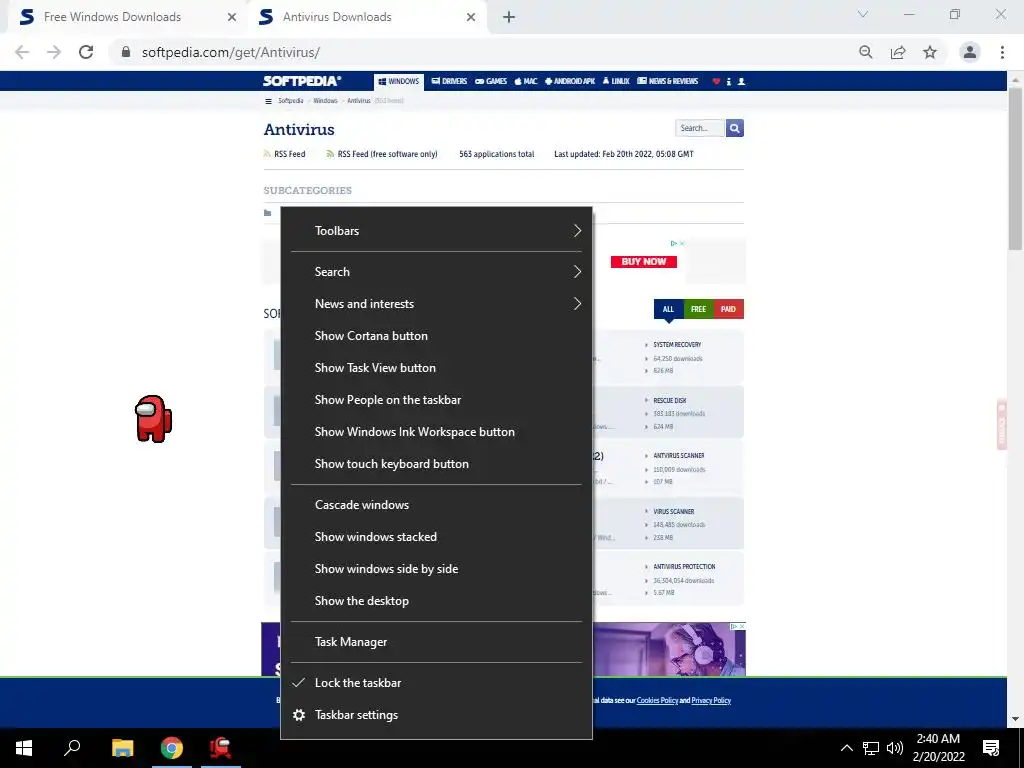Click the Chrome forward arrow
This screenshot has height=768, width=1024.
[54, 52]
